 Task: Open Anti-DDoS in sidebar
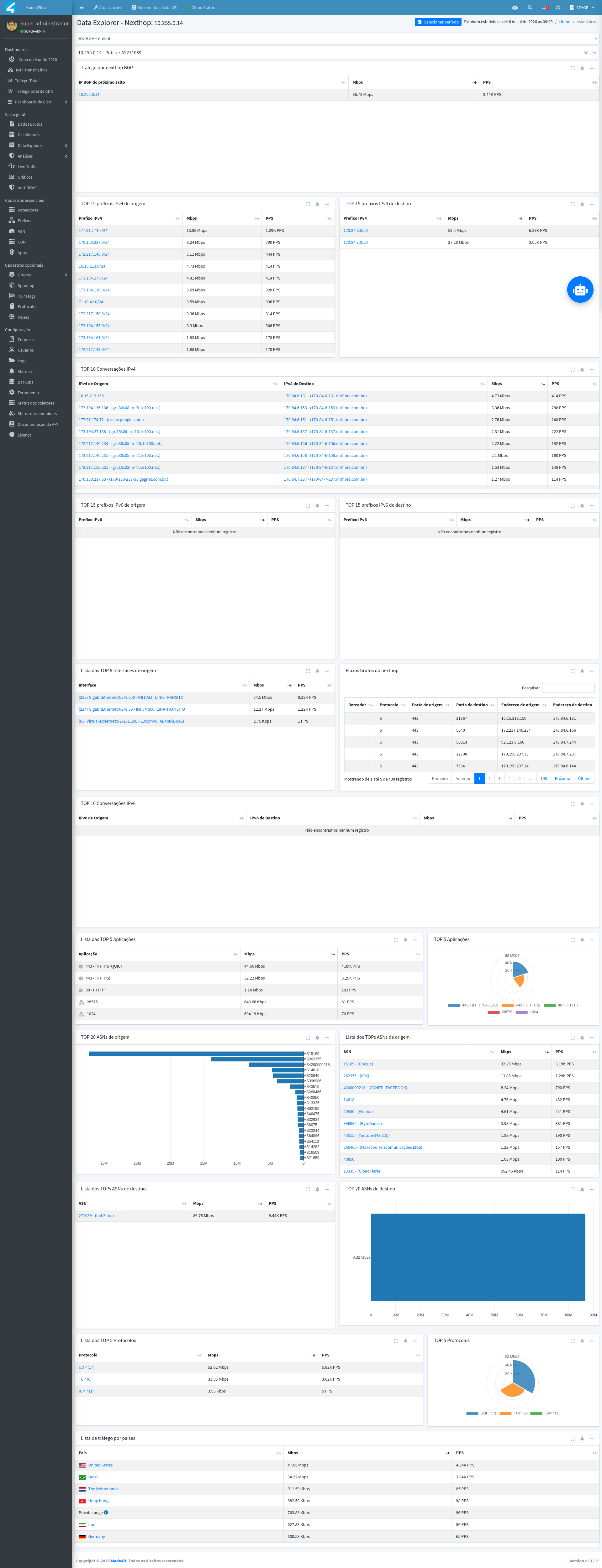click(x=36, y=187)
